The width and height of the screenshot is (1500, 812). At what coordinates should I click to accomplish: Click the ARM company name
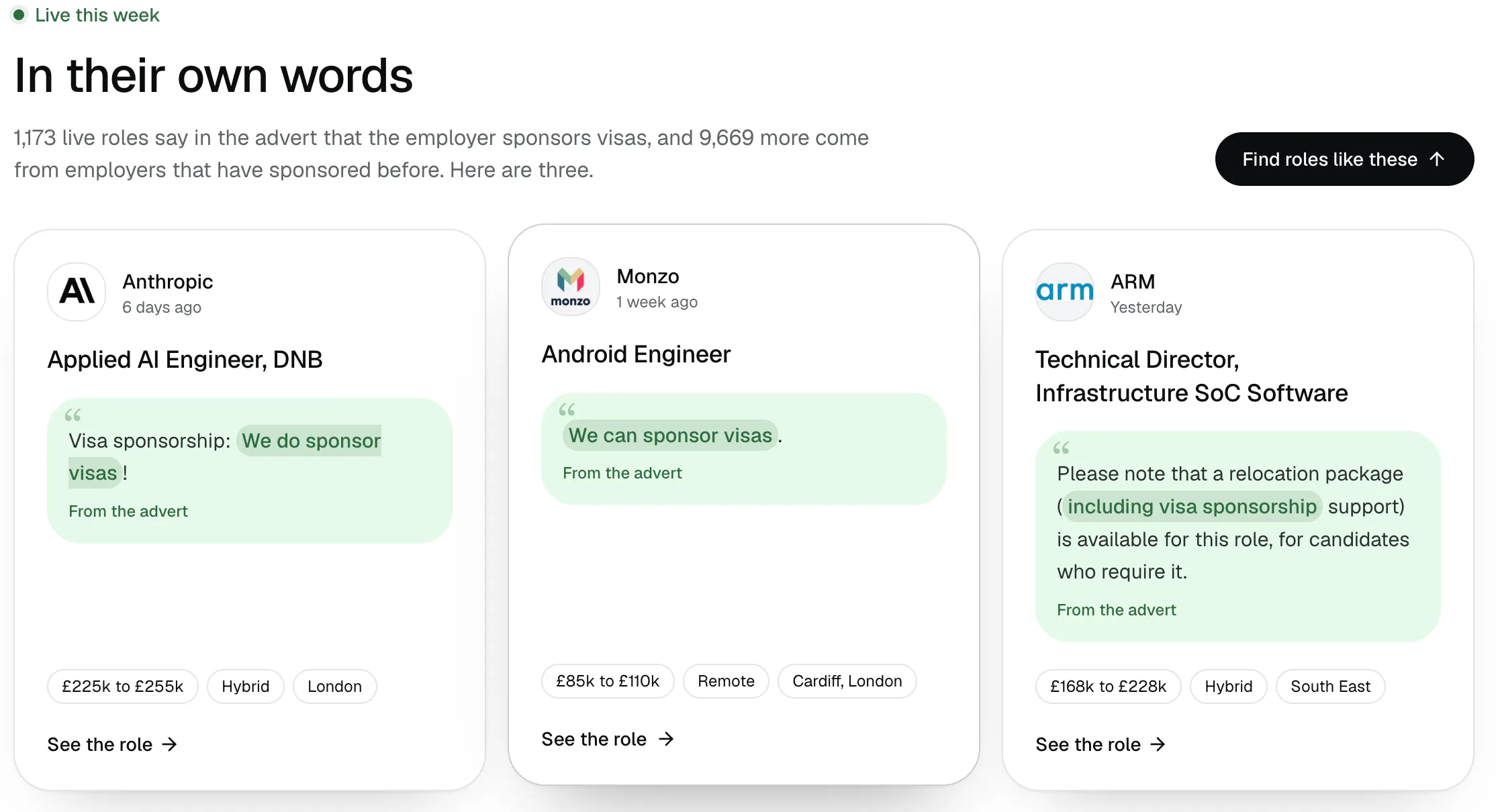[1133, 282]
